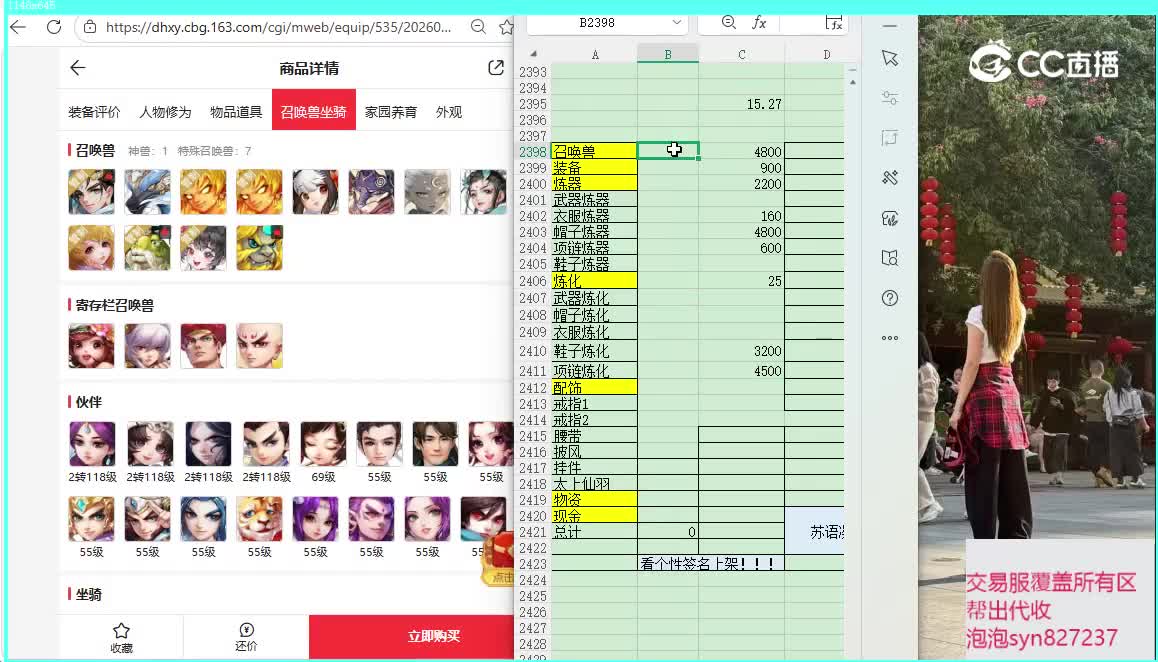Open the 家园养育 tab
This screenshot has height=662, width=1158.
pos(391,112)
